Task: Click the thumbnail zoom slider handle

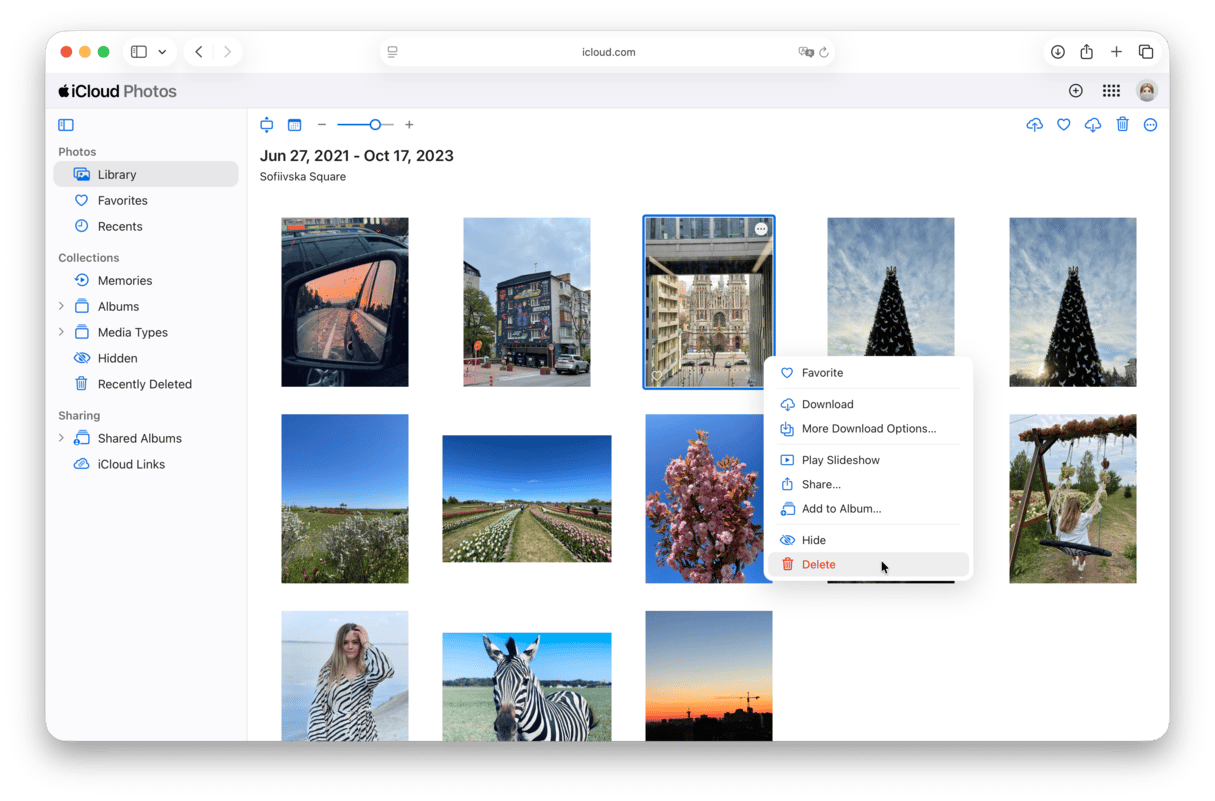Action: pyautogui.click(x=375, y=125)
